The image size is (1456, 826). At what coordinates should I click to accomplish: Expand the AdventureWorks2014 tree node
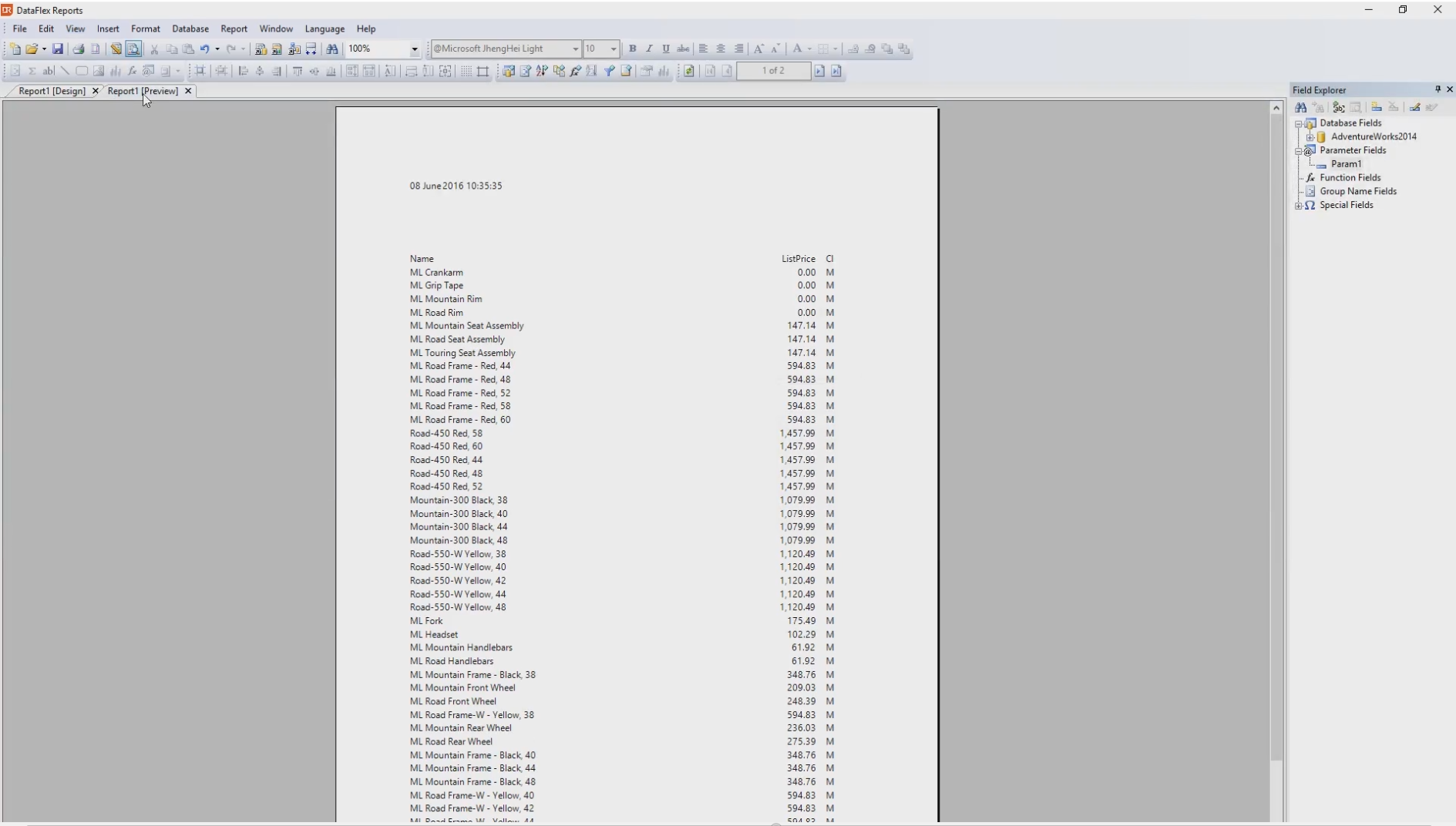click(1310, 137)
